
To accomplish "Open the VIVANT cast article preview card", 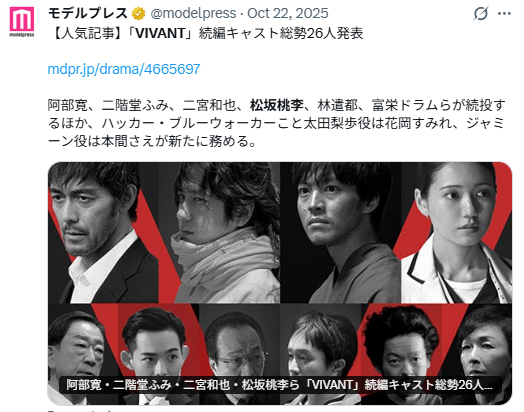I will pyautogui.click(x=280, y=283).
